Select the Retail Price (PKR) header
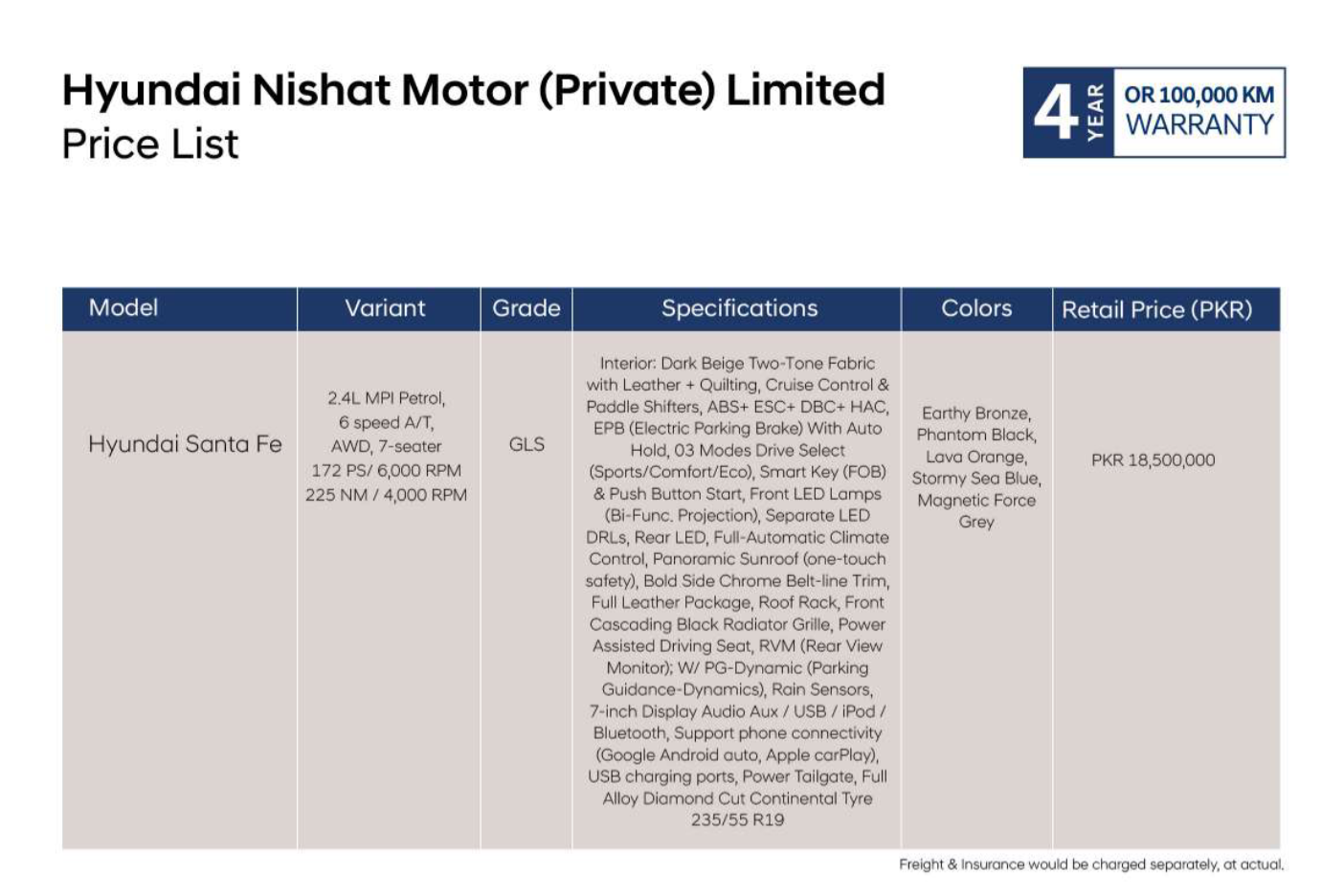The height and width of the screenshot is (896, 1344). click(1156, 309)
